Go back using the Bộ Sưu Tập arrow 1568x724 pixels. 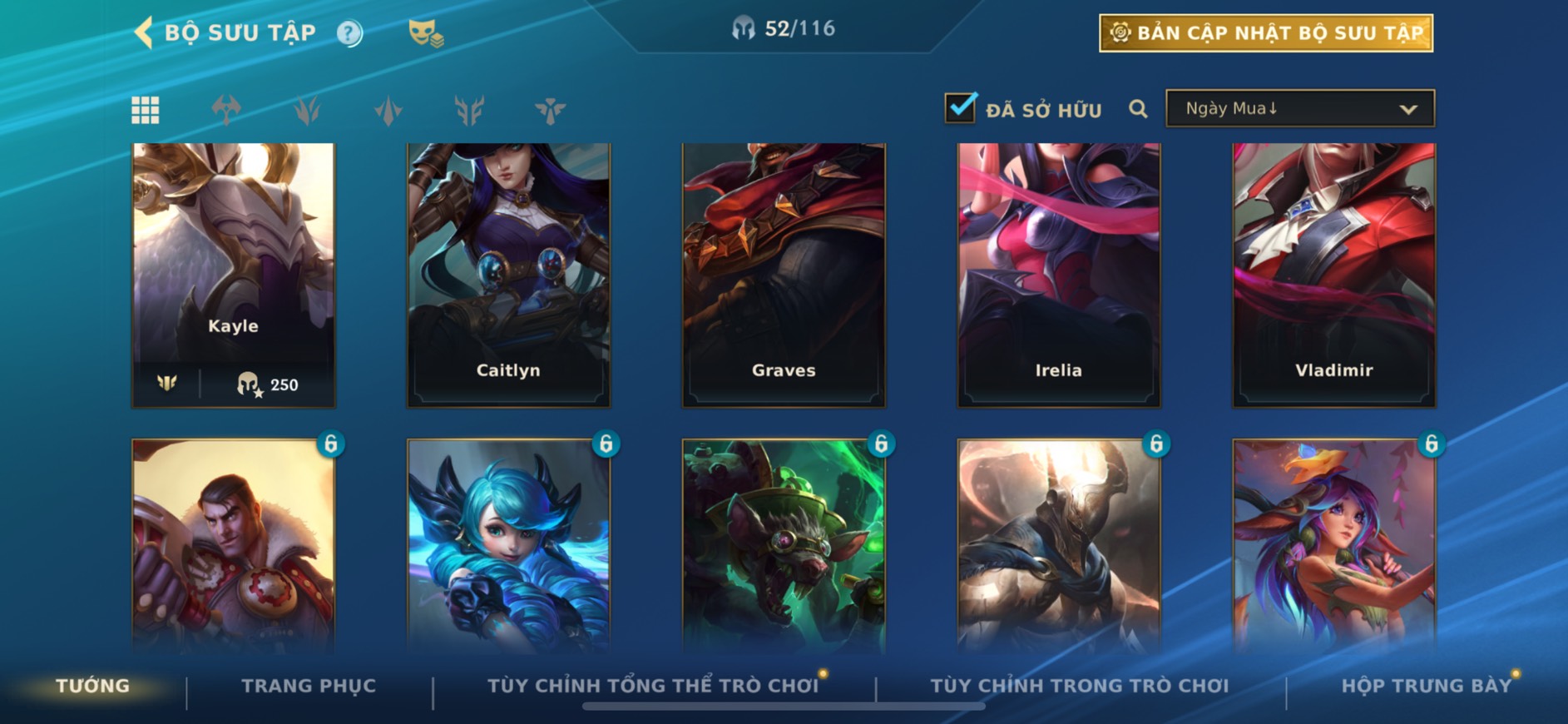(x=144, y=33)
